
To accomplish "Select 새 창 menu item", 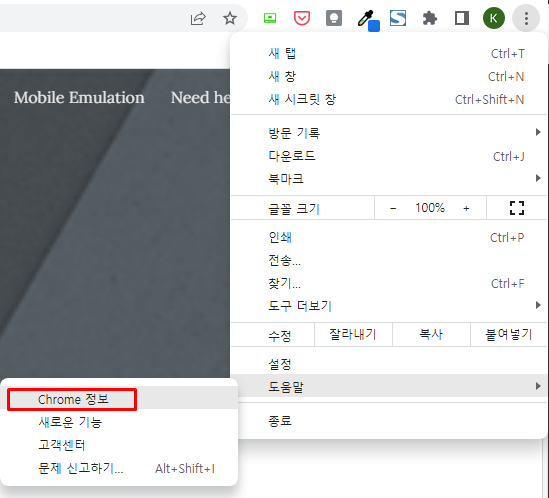I will tap(389, 76).
